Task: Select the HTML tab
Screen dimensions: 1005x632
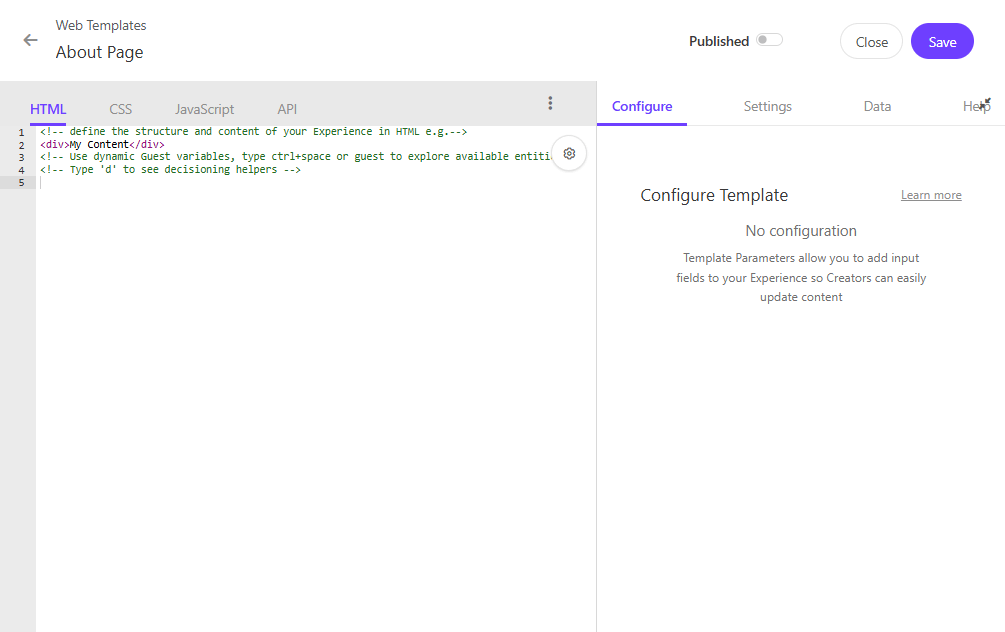Action: [48, 109]
